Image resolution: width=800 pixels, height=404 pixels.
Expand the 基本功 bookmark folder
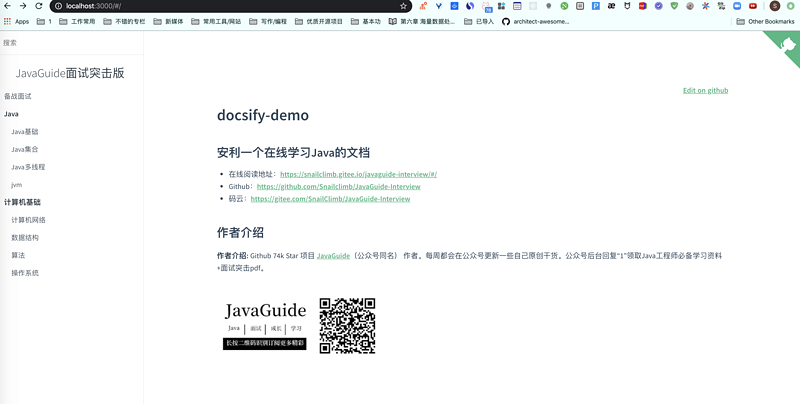click(366, 21)
